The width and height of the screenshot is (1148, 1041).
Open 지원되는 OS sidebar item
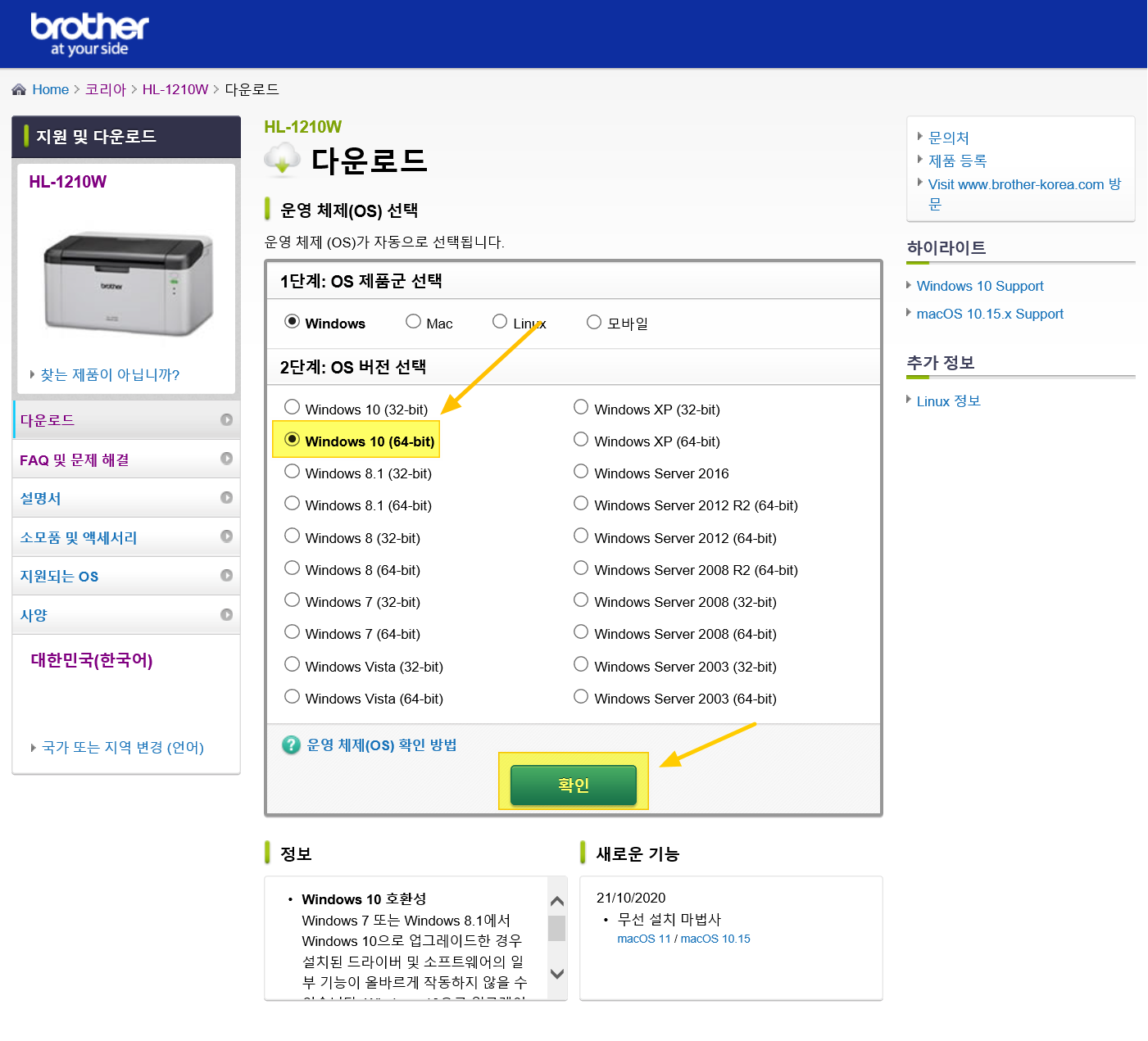127,576
